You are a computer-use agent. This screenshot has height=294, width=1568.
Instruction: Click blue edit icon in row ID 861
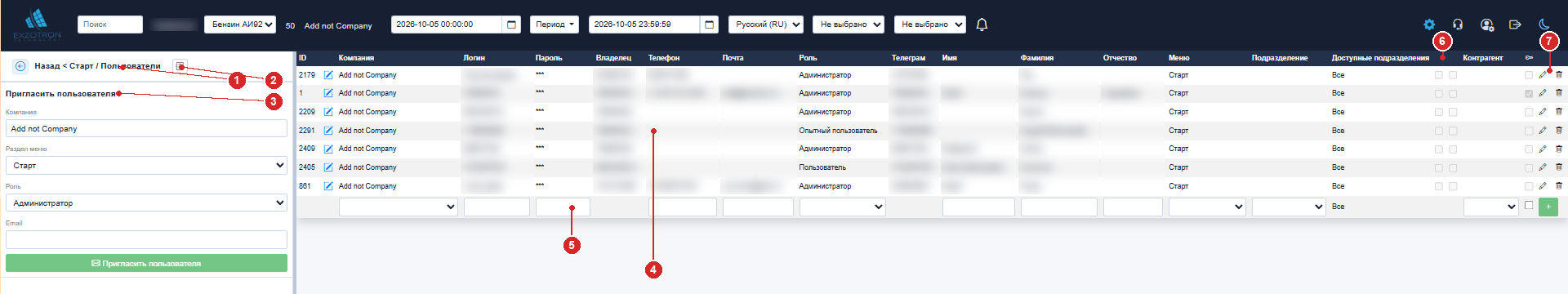pos(328,186)
